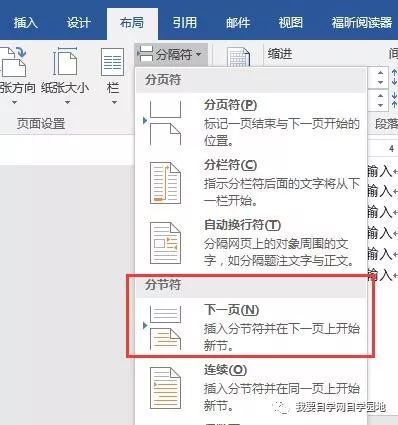Expand the 纸张大小 dropdown arrow
The width and height of the screenshot is (398, 425).
pyautogui.click(x=67, y=102)
